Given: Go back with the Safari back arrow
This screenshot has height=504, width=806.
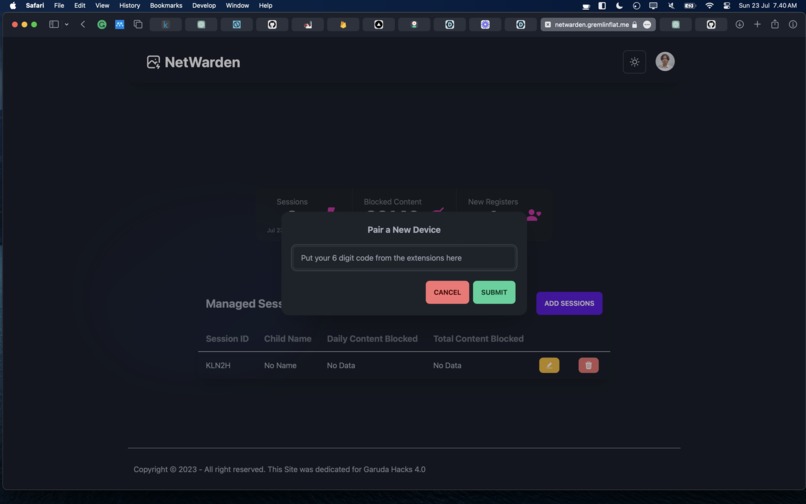Looking at the screenshot, I should tap(83, 24).
